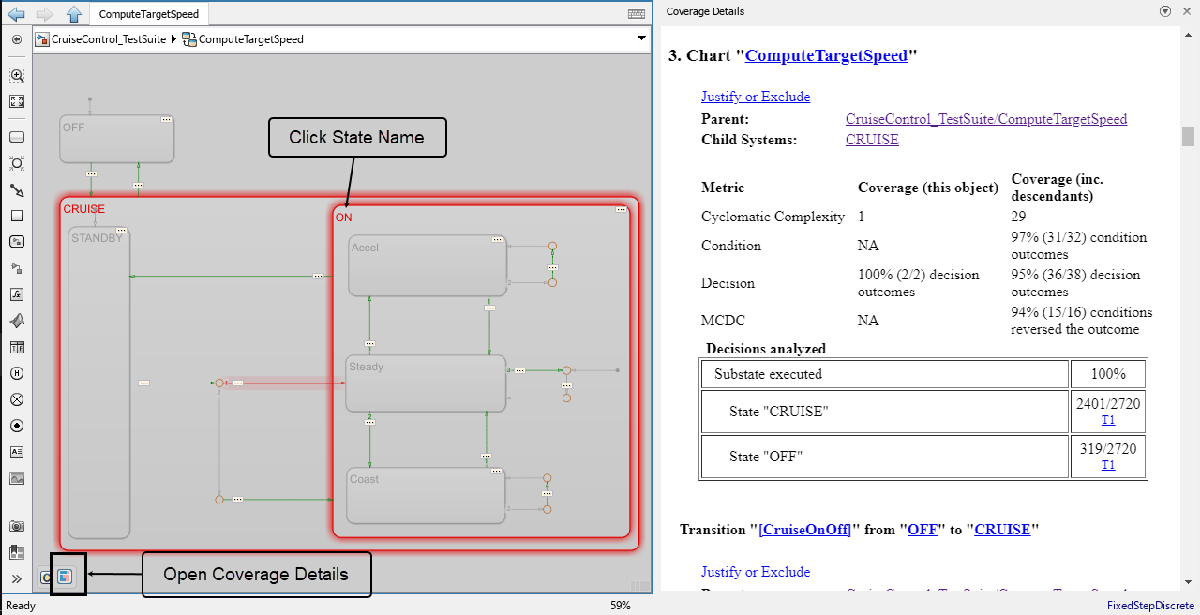Screen dimensions: 1200x615
Task: Select the dotted-circle palette tool
Action: coord(17,425)
